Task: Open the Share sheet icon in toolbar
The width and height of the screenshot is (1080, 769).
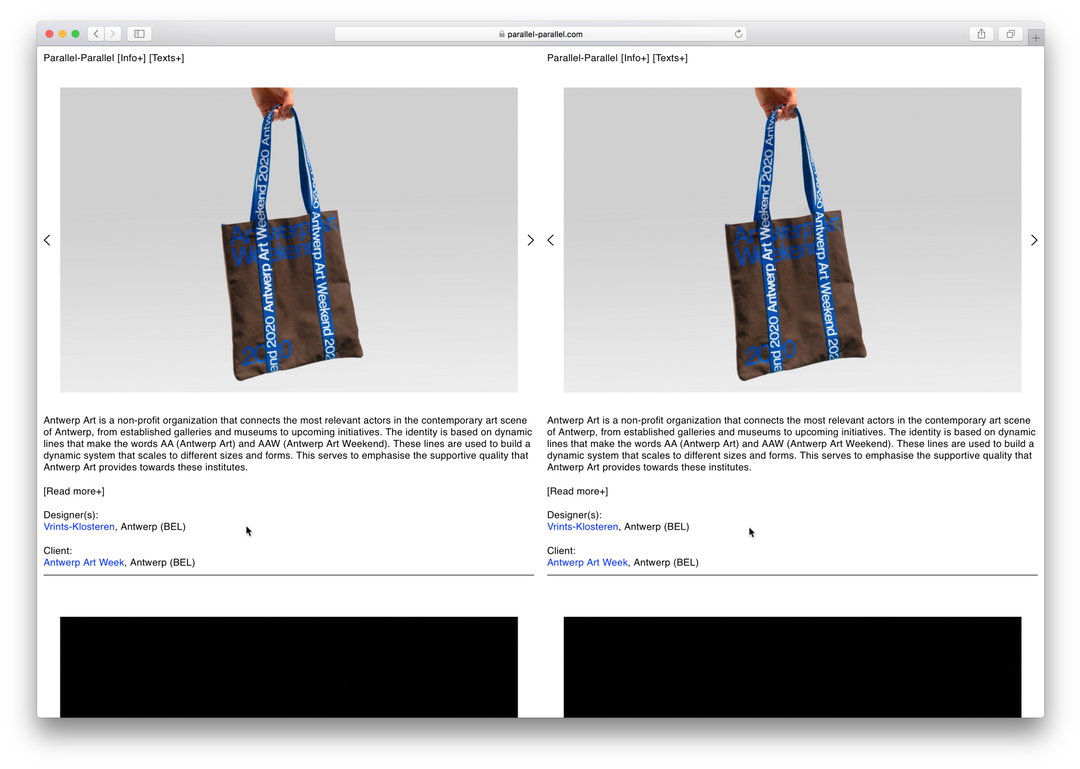Action: pyautogui.click(x=981, y=34)
